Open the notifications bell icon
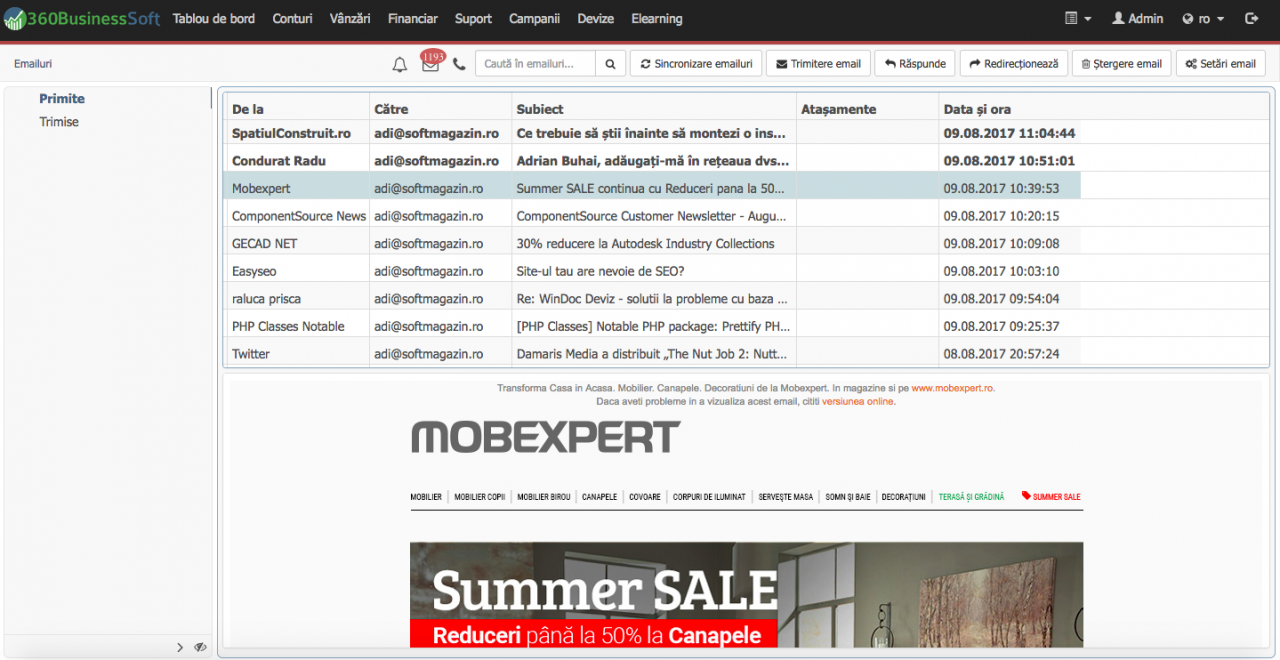1280x660 pixels. click(x=400, y=64)
